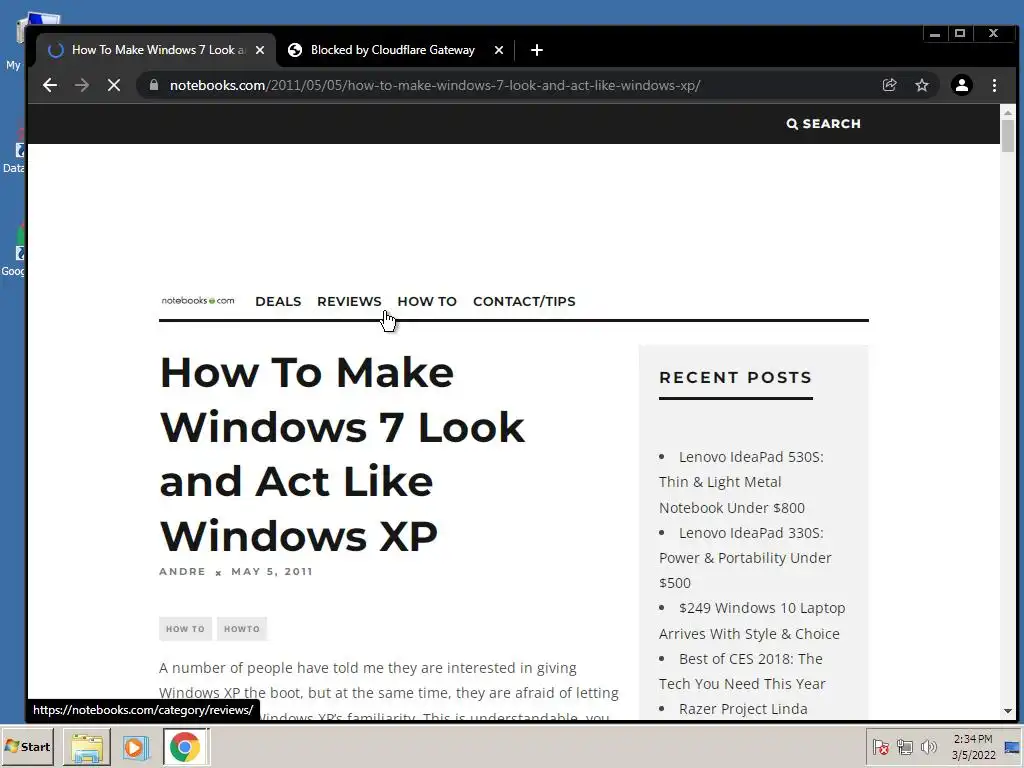Image resolution: width=1024 pixels, height=768 pixels.
Task: Select the How To Make Windows 7 tab
Action: coord(157,50)
